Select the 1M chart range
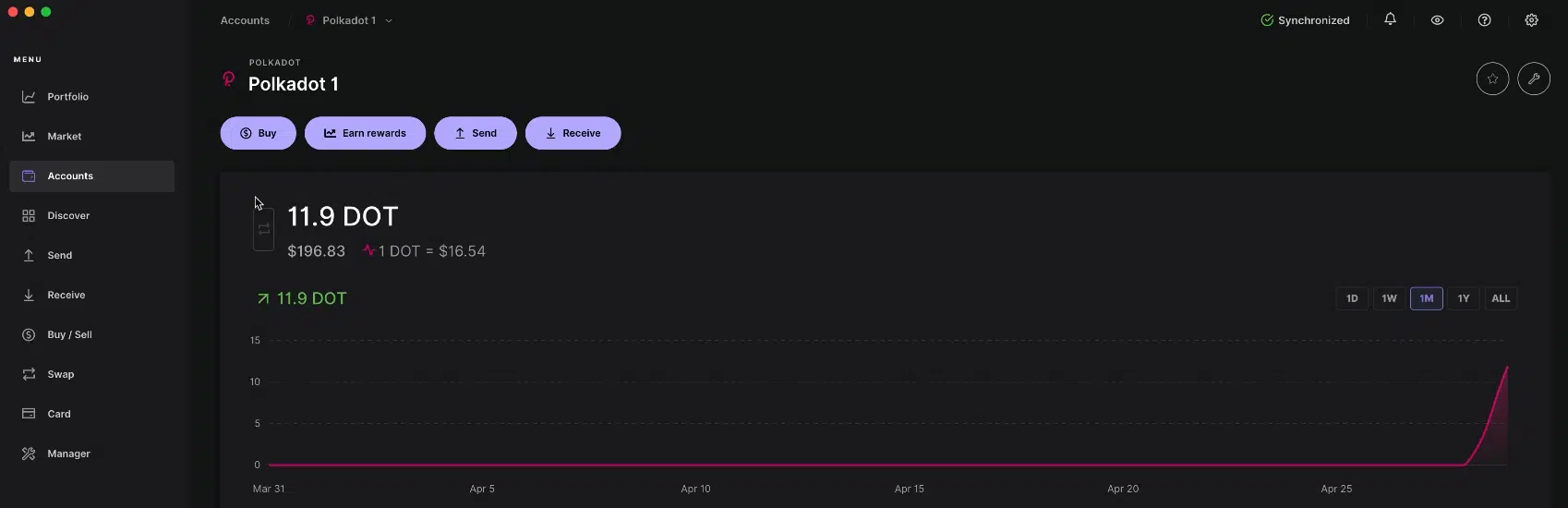1568x508 pixels. [1426, 298]
